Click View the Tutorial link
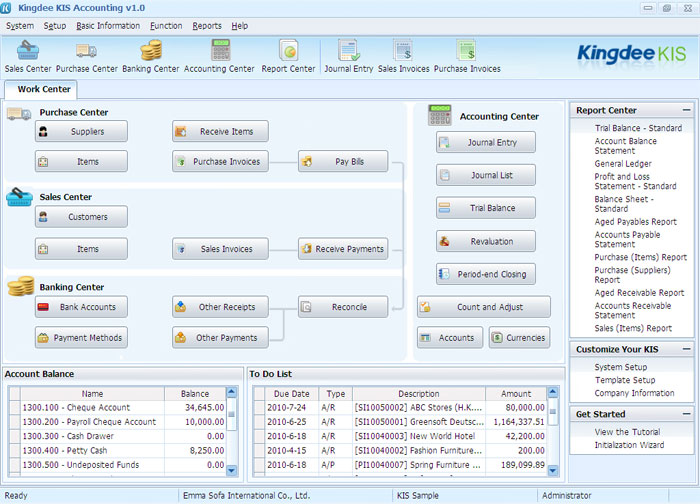The image size is (700, 504). tap(627, 432)
